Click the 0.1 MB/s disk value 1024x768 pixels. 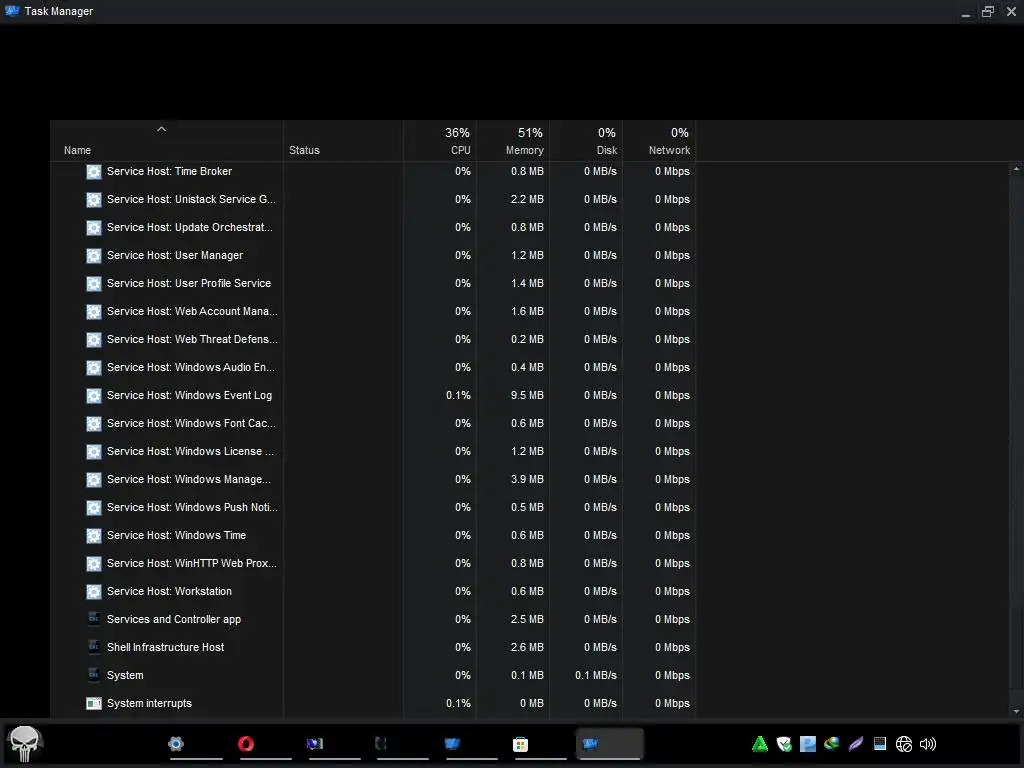tap(596, 675)
